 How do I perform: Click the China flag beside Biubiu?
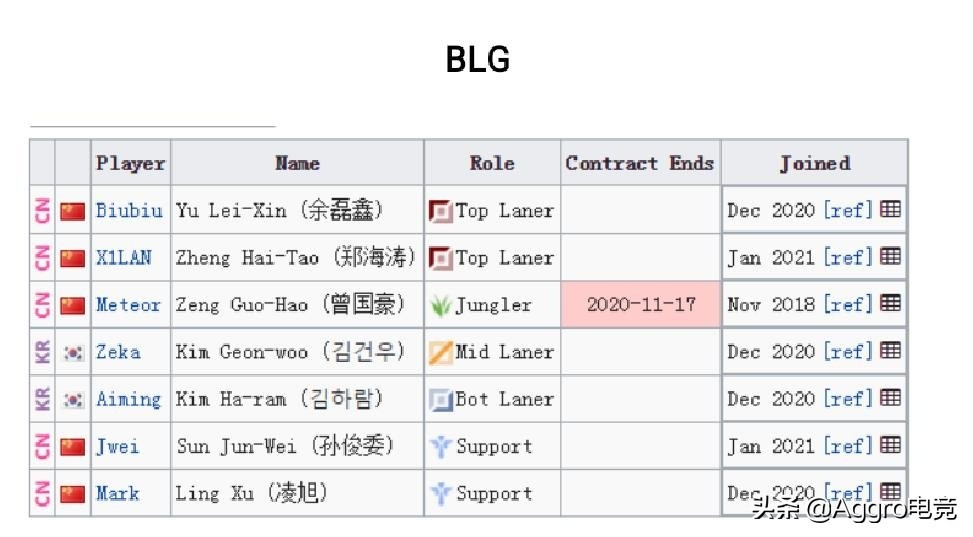click(73, 211)
